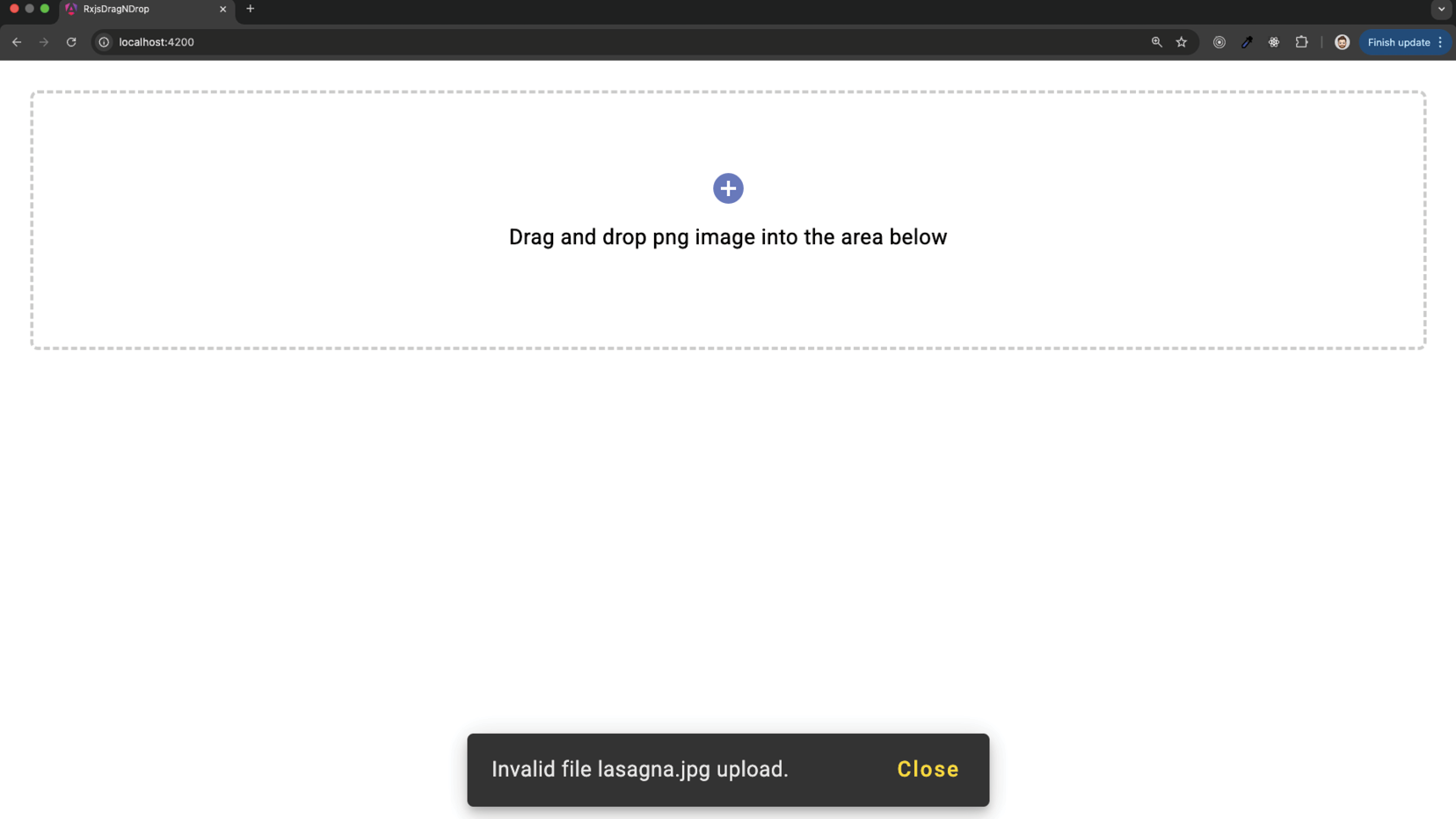Reload the localhost page

click(71, 42)
